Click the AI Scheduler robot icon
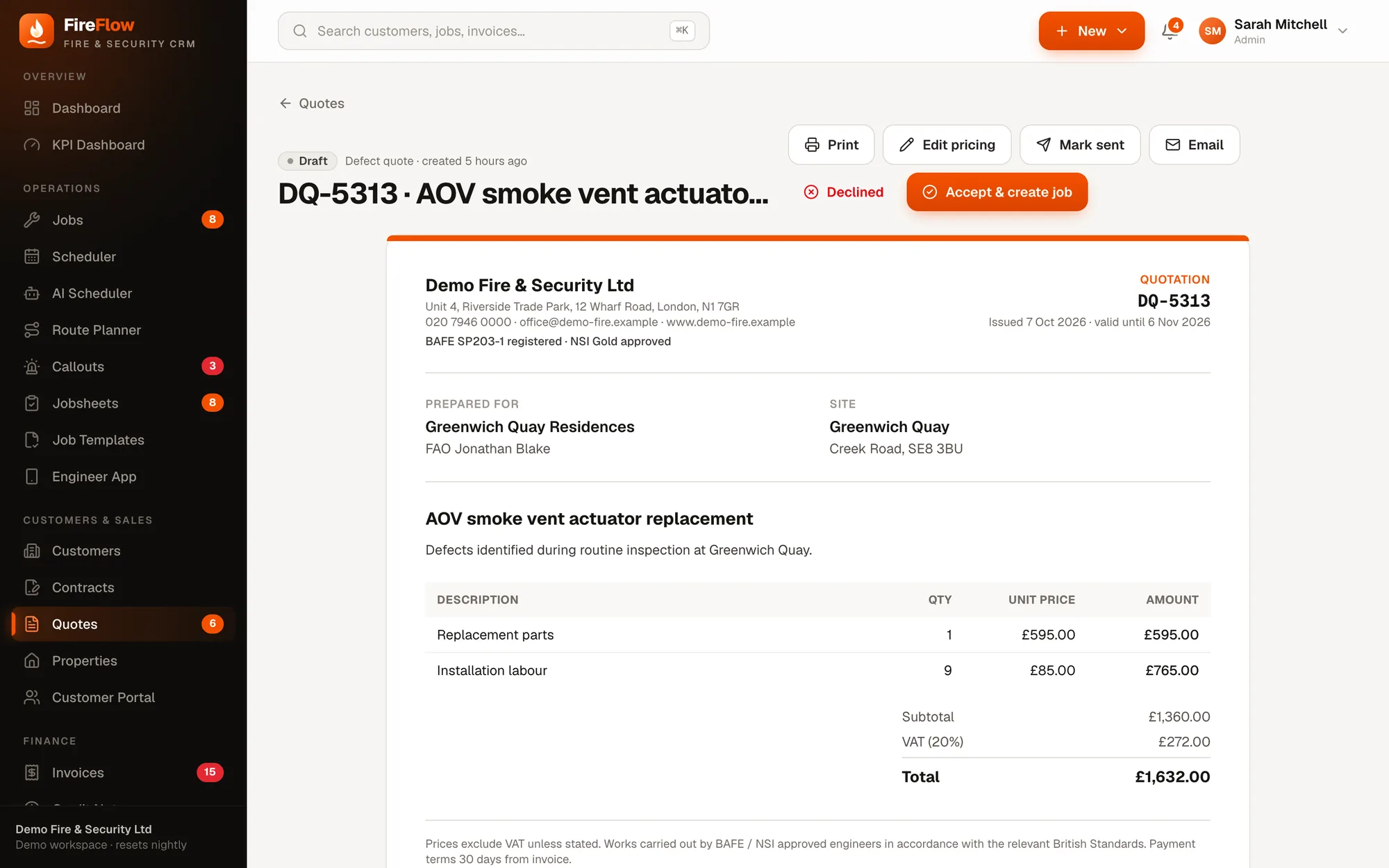1389x868 pixels. coord(32,294)
